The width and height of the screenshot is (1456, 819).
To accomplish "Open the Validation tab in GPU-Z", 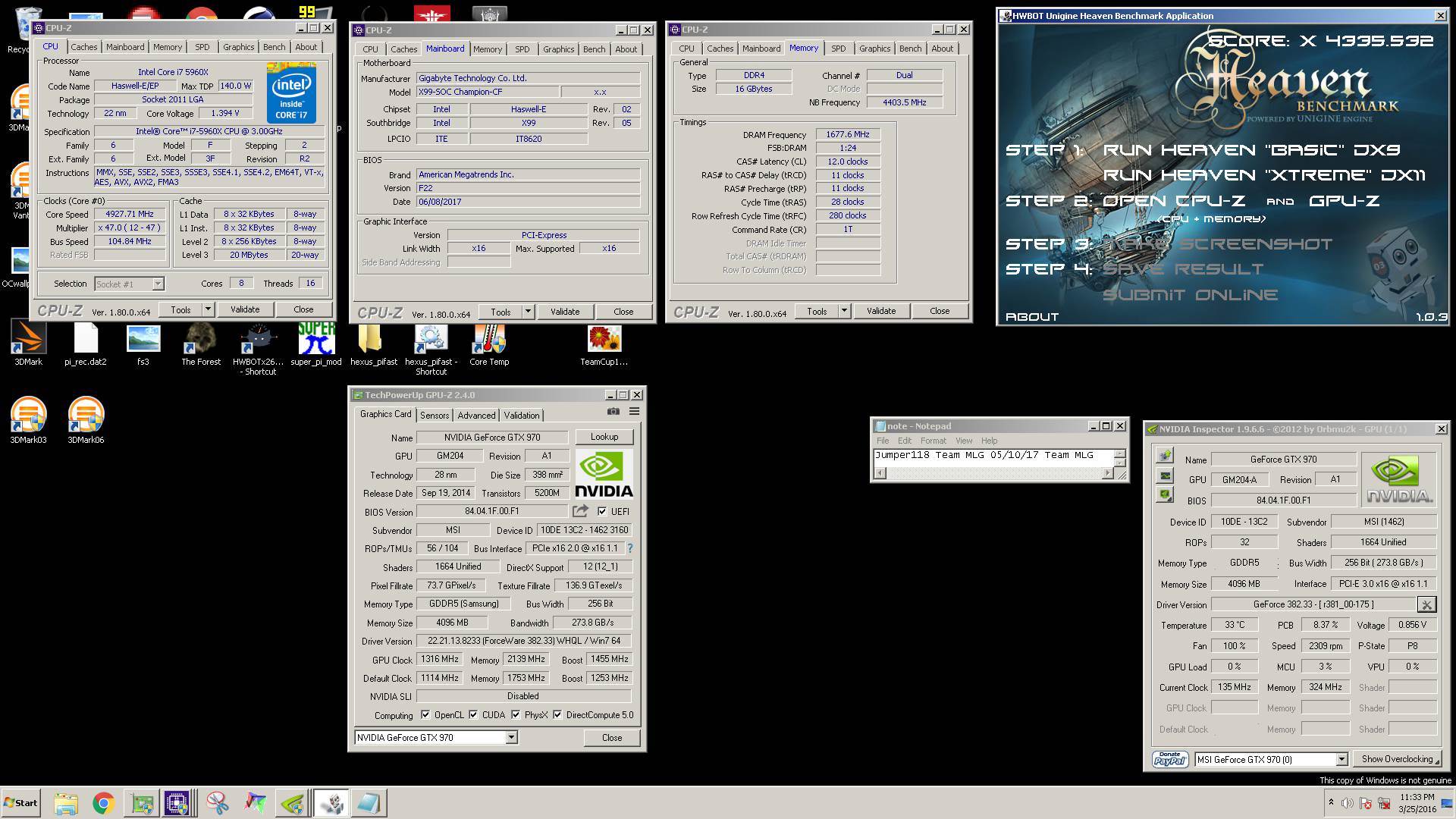I will 522,416.
